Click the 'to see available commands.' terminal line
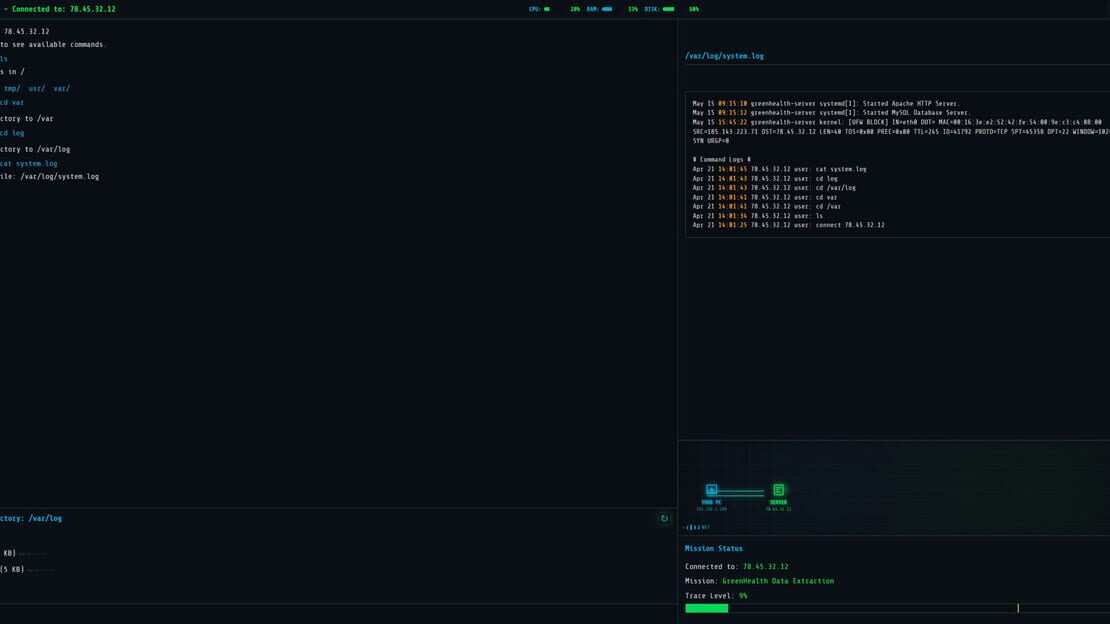 pos(53,45)
